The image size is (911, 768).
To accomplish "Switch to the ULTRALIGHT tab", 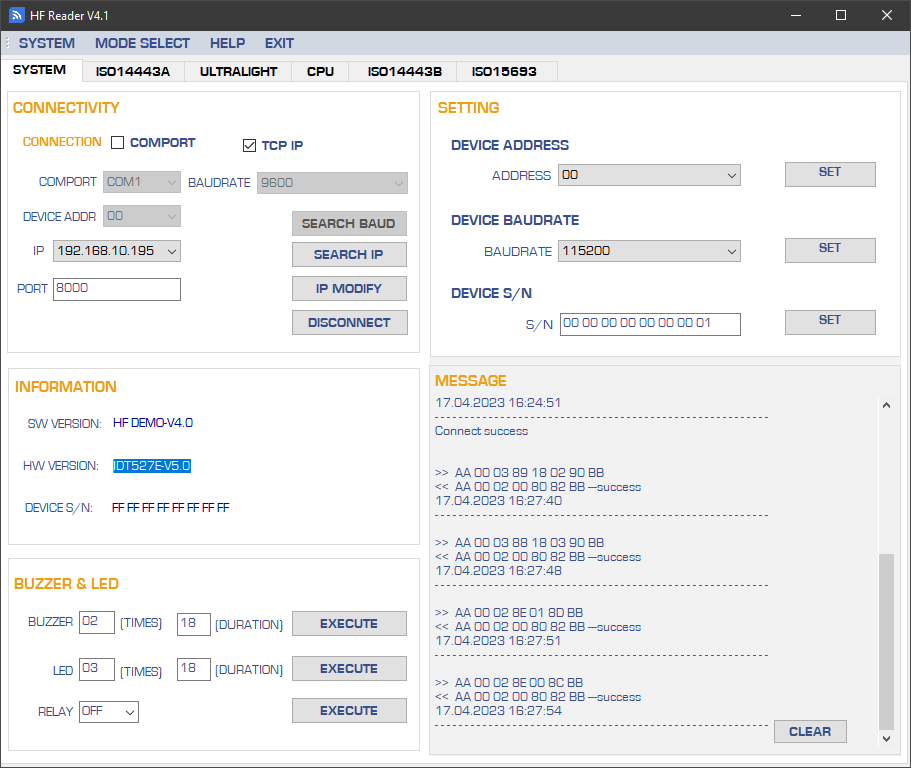I will (x=238, y=72).
